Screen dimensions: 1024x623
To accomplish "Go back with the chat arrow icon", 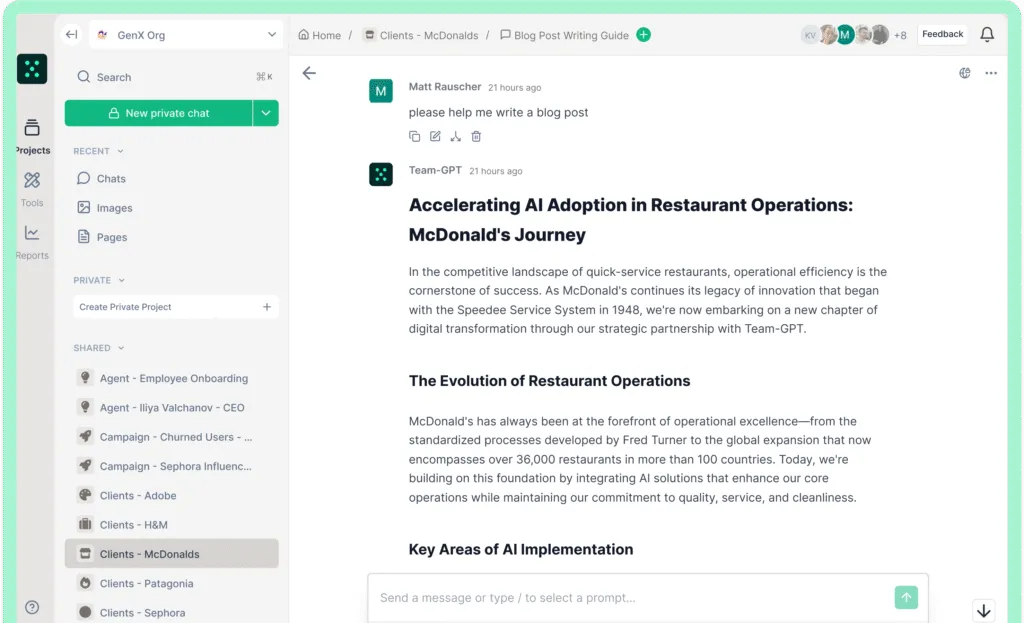I will (309, 73).
